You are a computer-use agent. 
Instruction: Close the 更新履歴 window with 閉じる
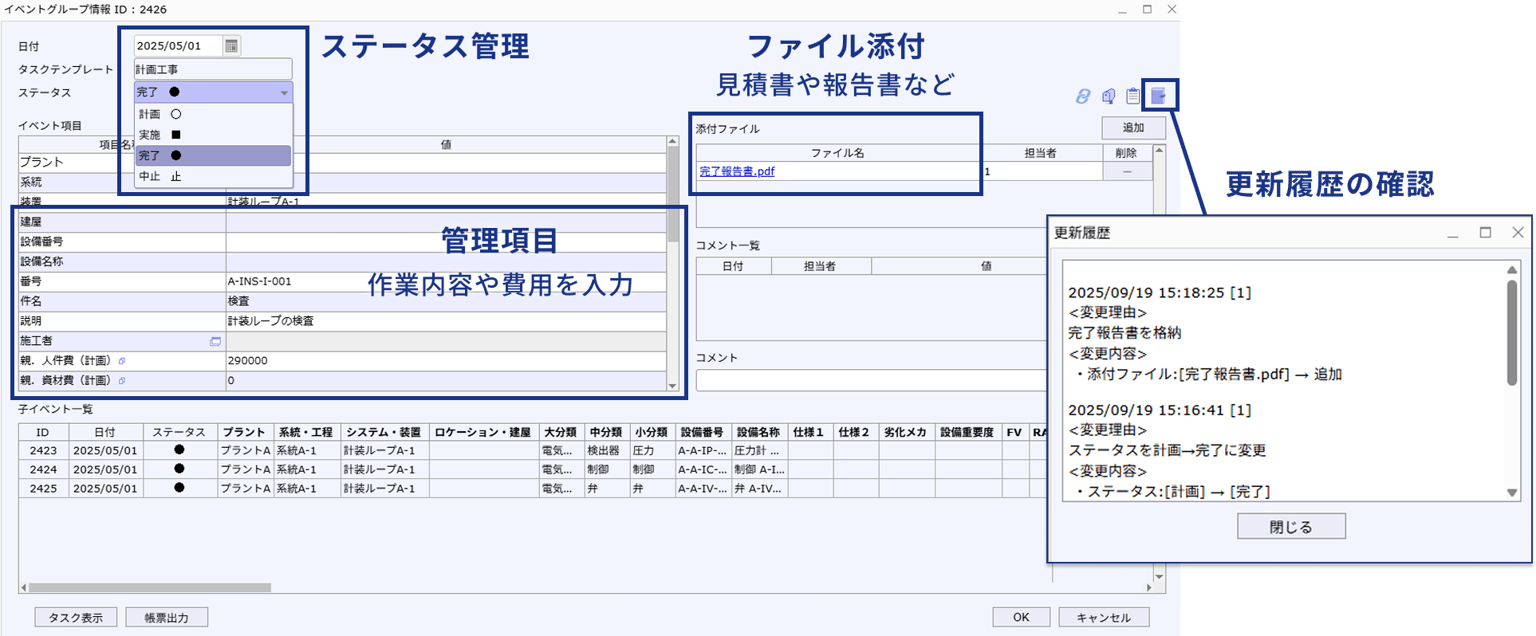(1291, 526)
